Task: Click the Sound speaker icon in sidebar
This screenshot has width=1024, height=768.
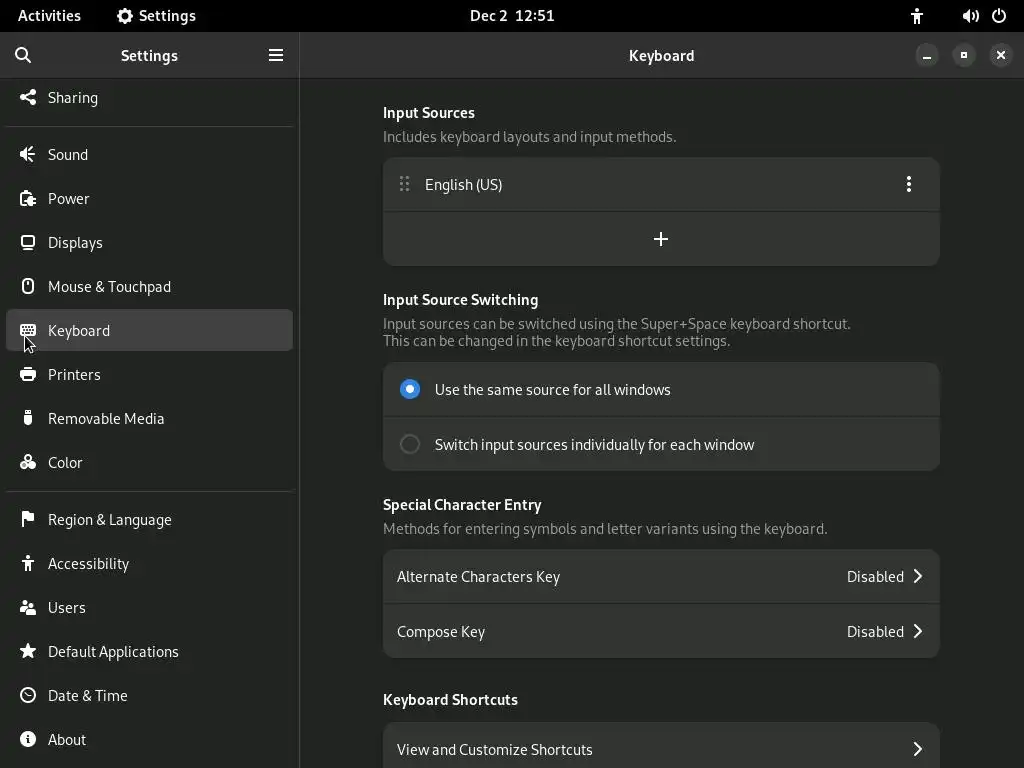Action: point(28,154)
